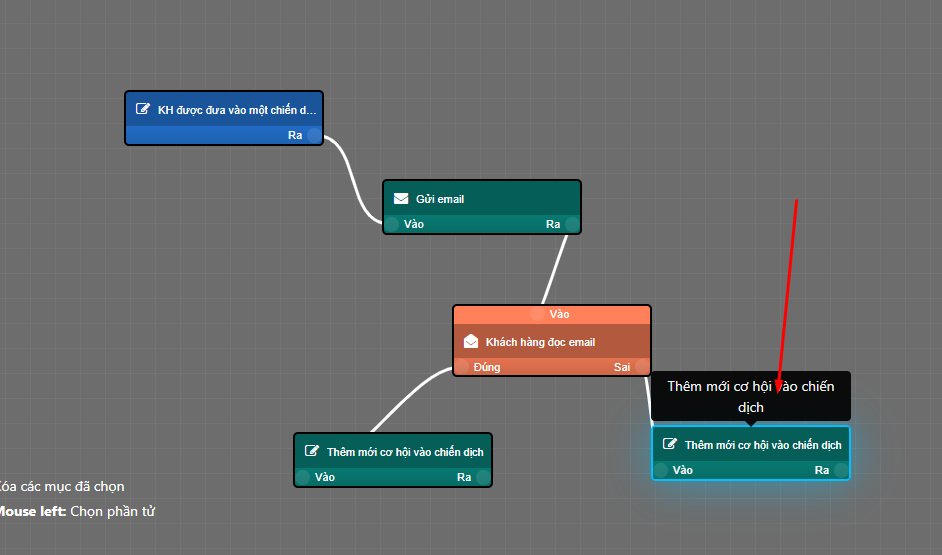The width and height of the screenshot is (942, 555).
Task: Click the Sai port on Khách hàng đọc email
Action: [x=642, y=367]
